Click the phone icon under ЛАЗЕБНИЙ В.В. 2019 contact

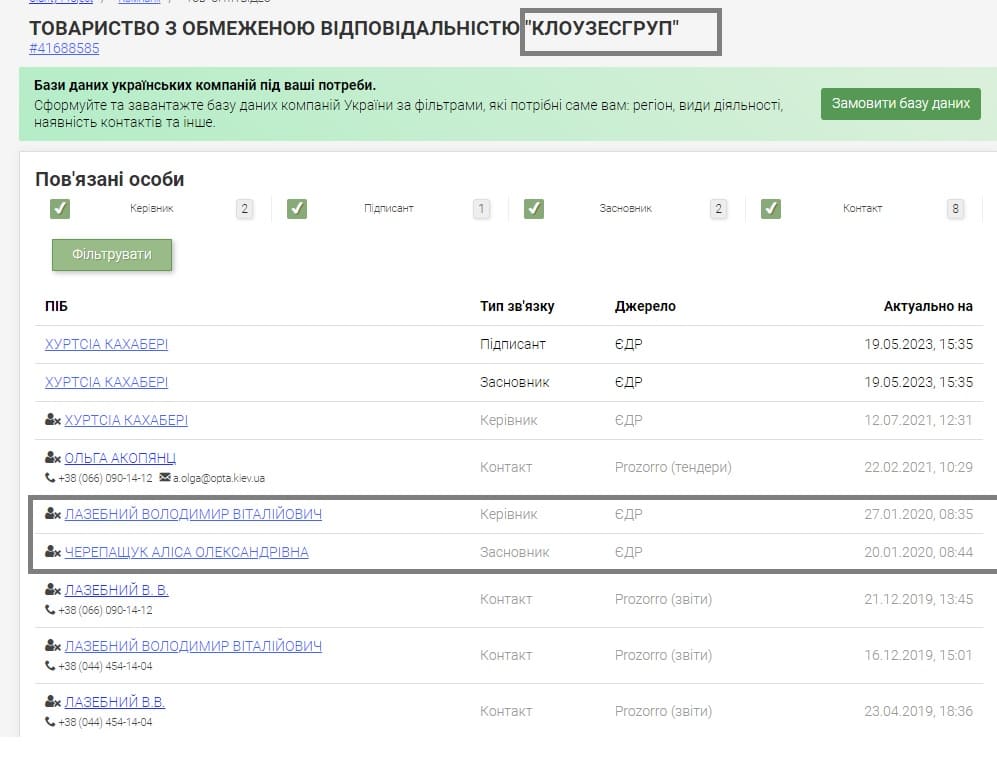click(50, 722)
